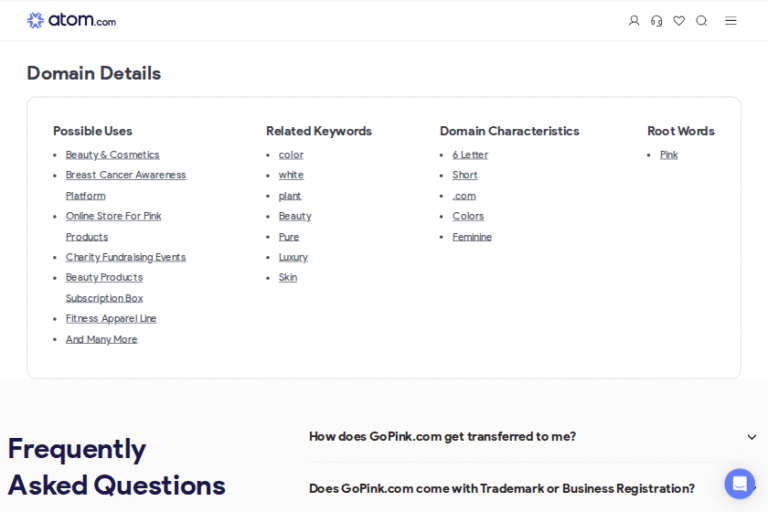Open the favorites heart icon

coord(679,21)
